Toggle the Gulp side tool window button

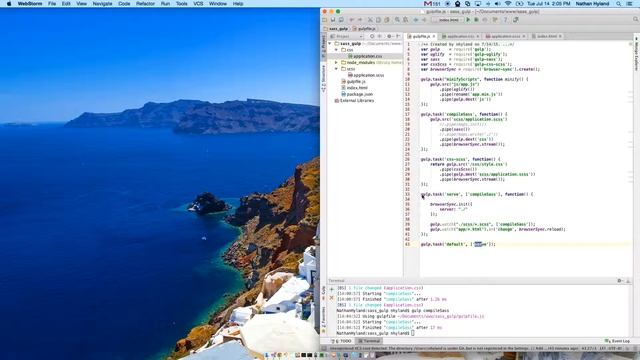click(324, 293)
